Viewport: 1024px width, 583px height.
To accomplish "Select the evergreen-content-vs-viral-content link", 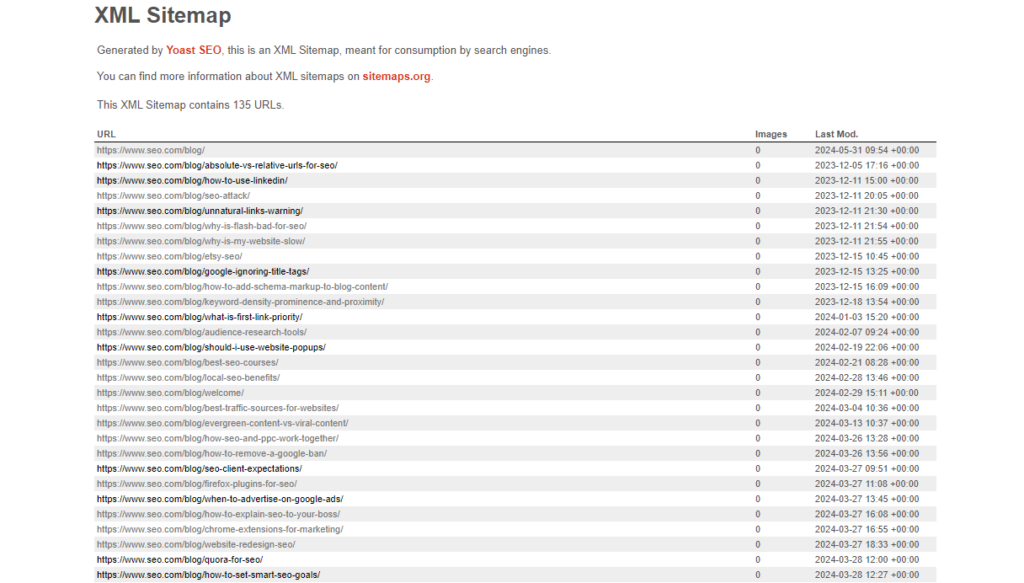I will [222, 422].
